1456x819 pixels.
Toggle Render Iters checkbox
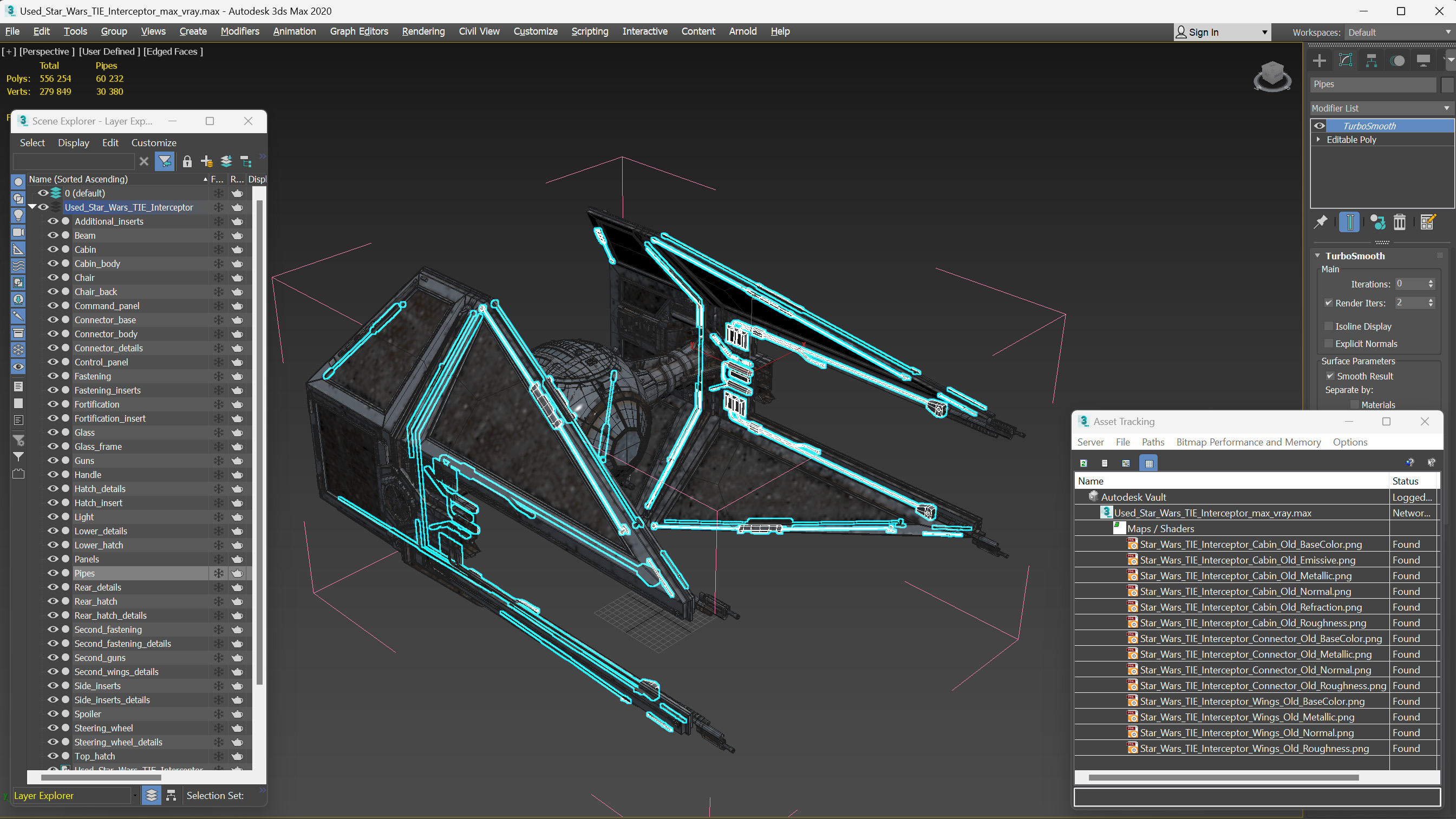click(1329, 303)
